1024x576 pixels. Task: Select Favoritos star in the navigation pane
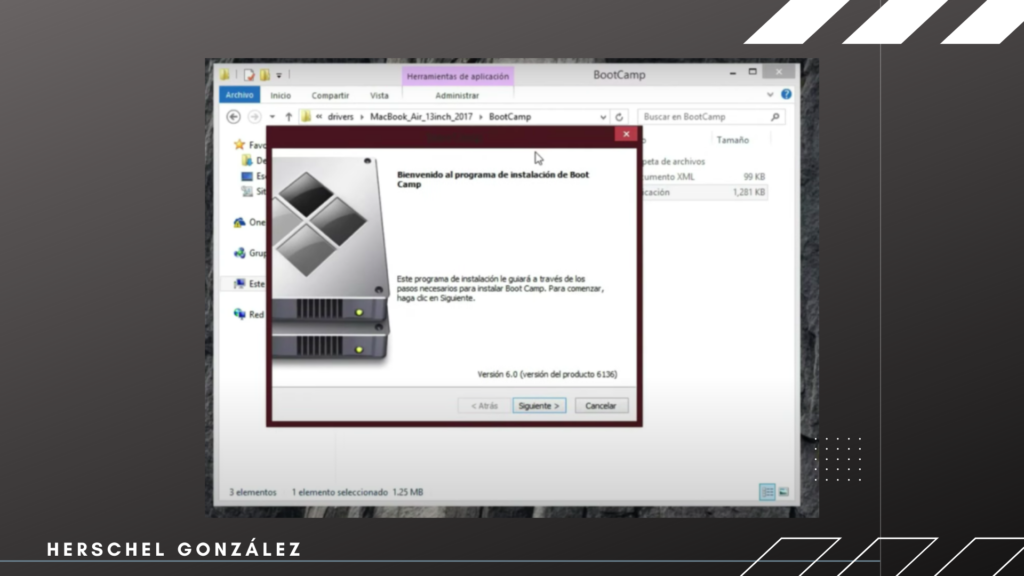pos(240,145)
